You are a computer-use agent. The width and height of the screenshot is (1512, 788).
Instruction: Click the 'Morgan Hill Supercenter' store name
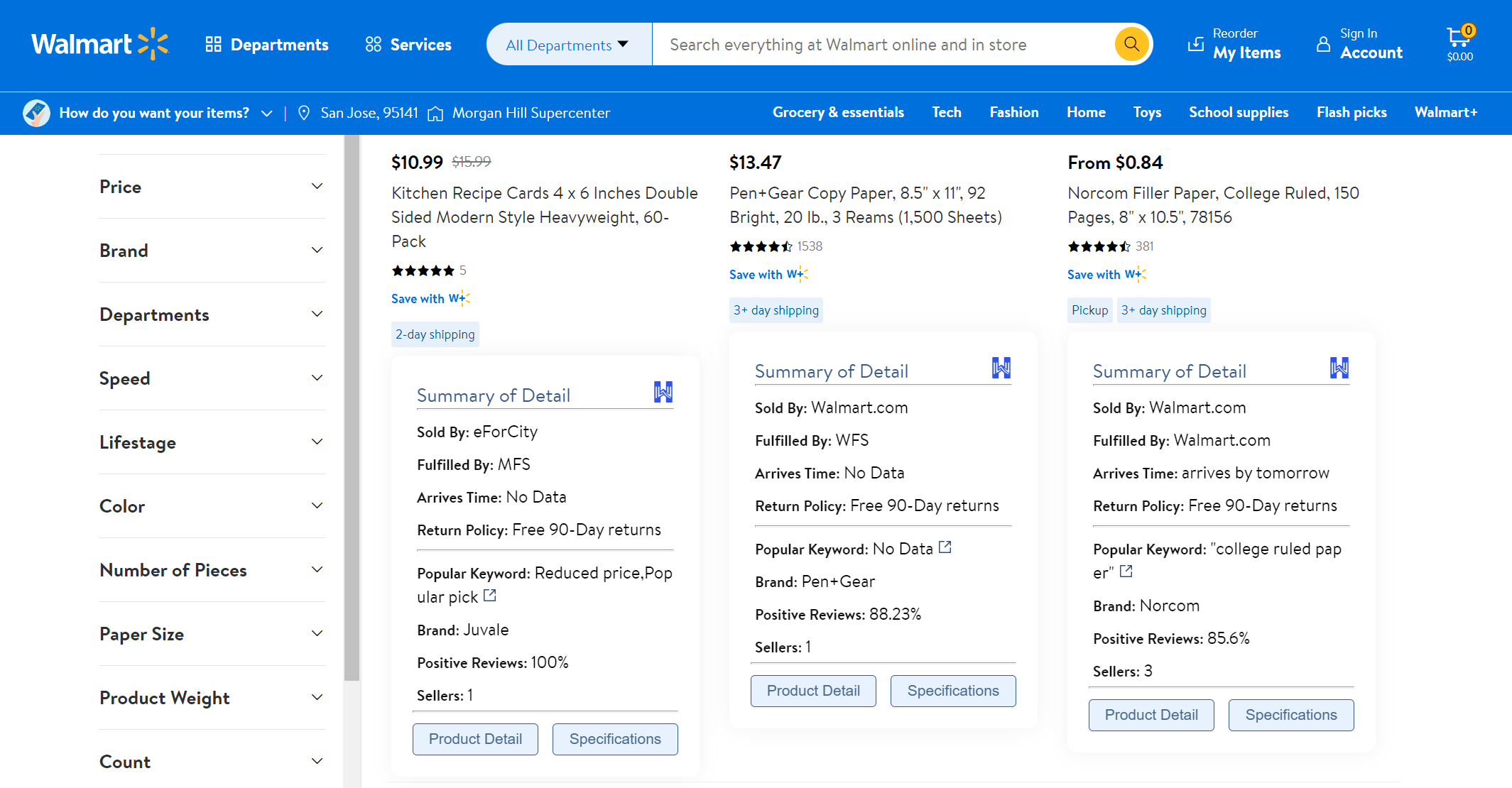(x=531, y=113)
